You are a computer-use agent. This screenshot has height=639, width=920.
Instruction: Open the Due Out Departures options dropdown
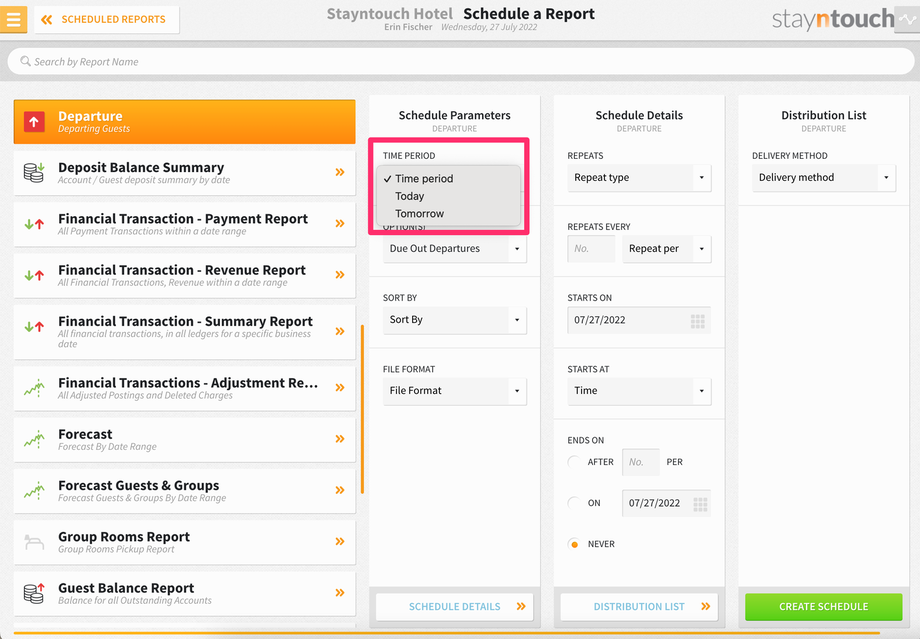[455, 249]
